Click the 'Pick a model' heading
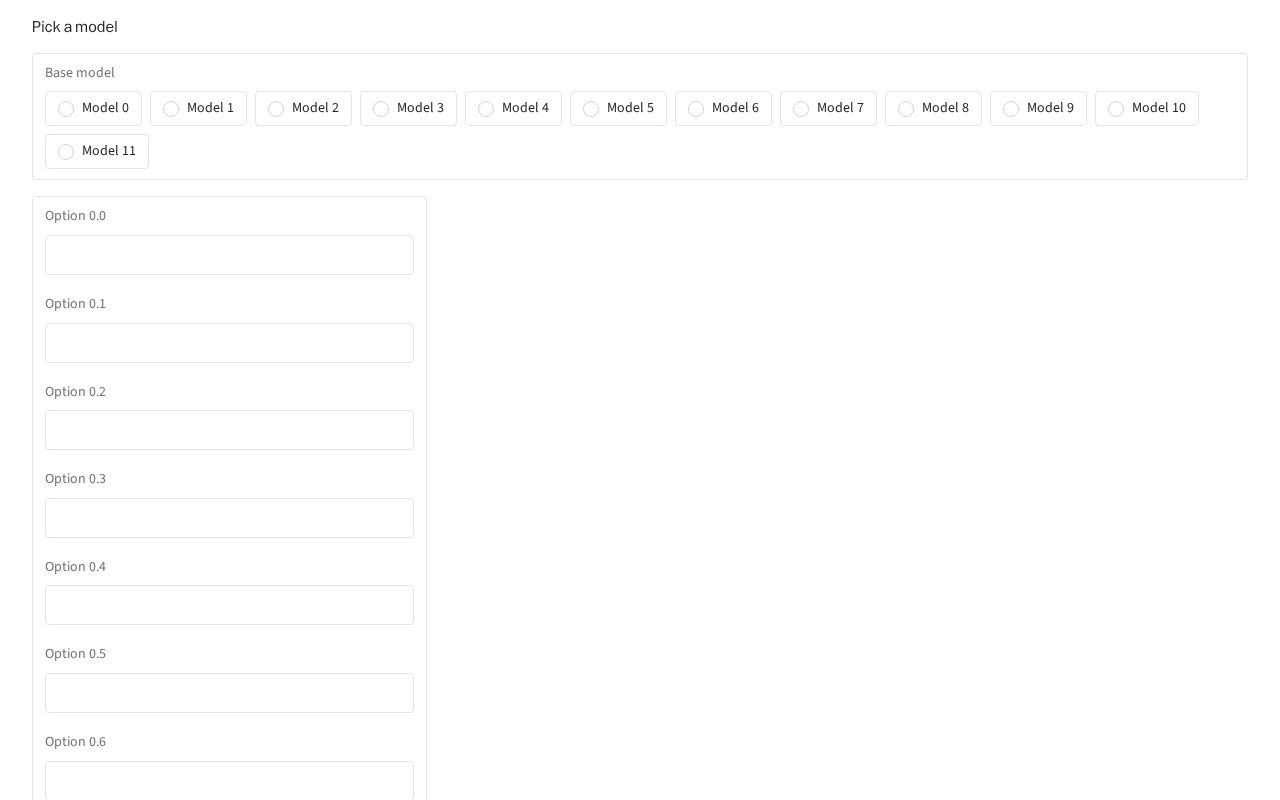The height and width of the screenshot is (800, 1280). (75, 27)
